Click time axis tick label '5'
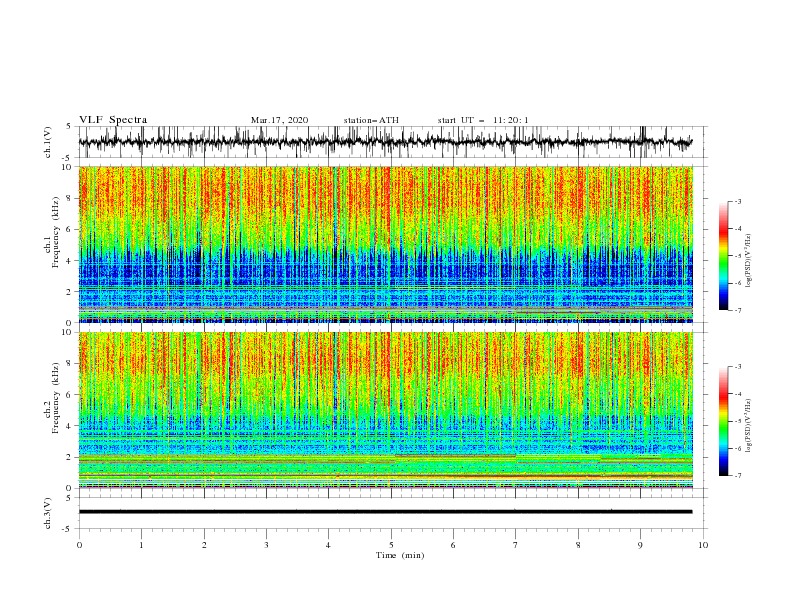The width and height of the screenshot is (792, 612). pyautogui.click(x=391, y=545)
